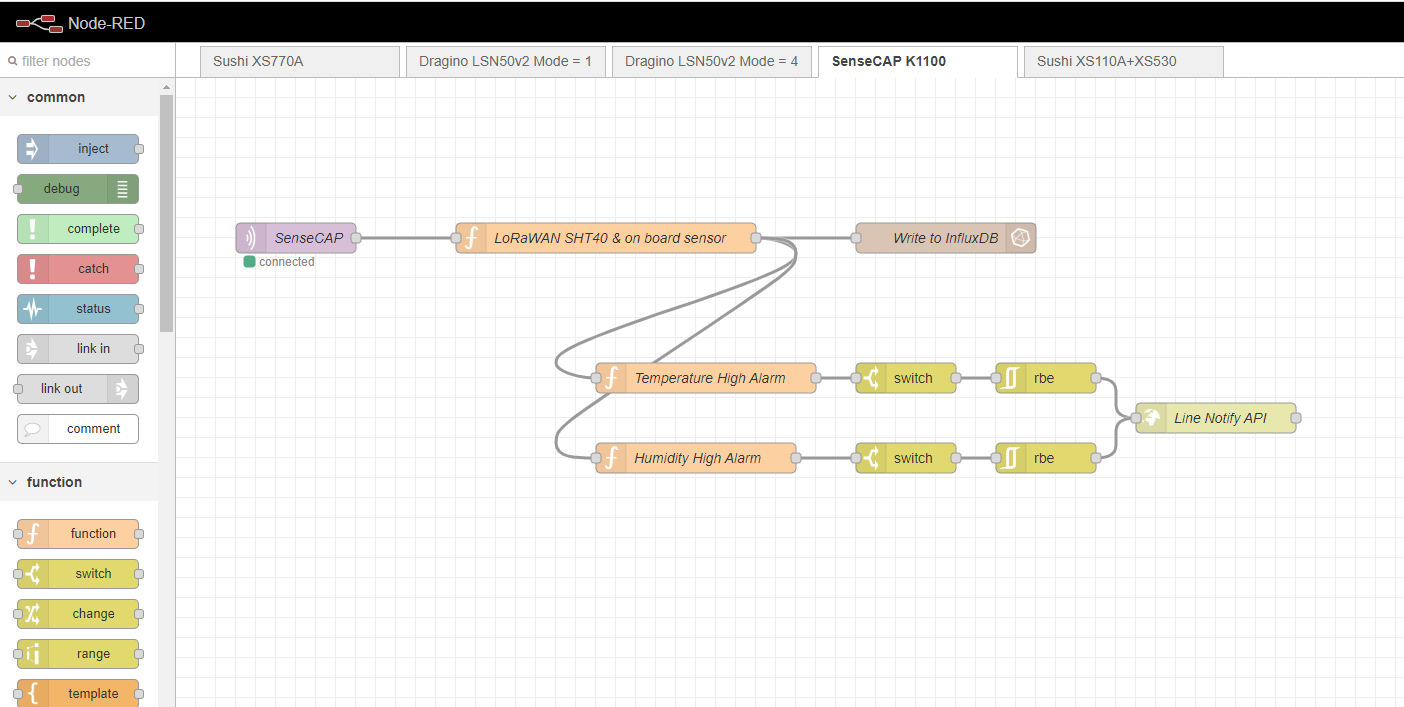Image resolution: width=1404 pixels, height=707 pixels.
Task: Click the function palette node f icon
Action: tap(32, 534)
